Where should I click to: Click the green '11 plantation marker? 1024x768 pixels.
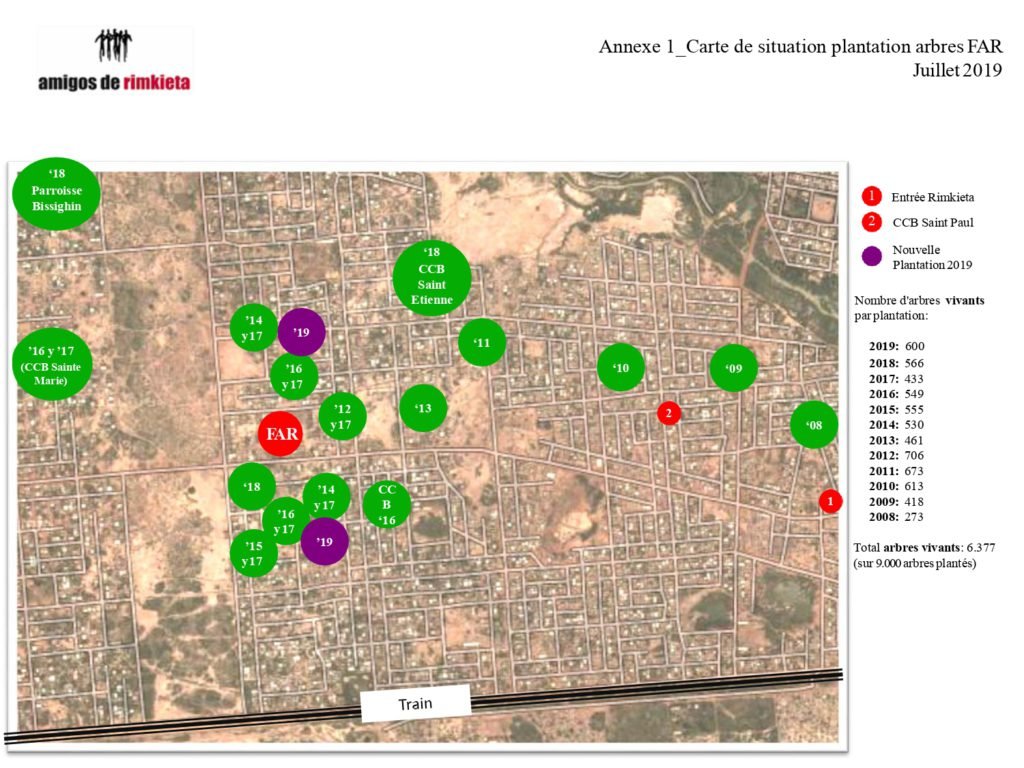tap(482, 343)
